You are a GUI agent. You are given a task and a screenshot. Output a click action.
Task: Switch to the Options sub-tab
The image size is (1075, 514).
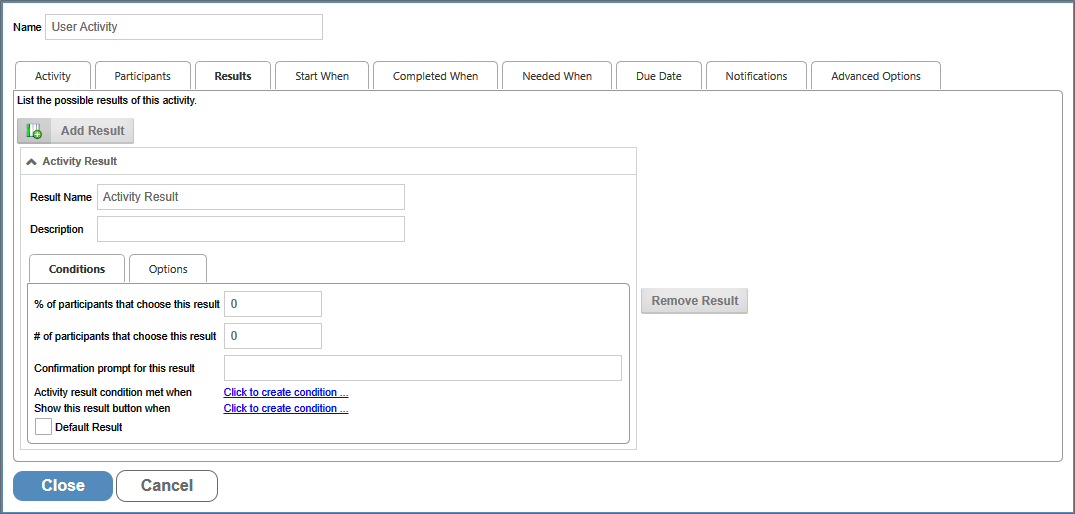pyautogui.click(x=168, y=269)
